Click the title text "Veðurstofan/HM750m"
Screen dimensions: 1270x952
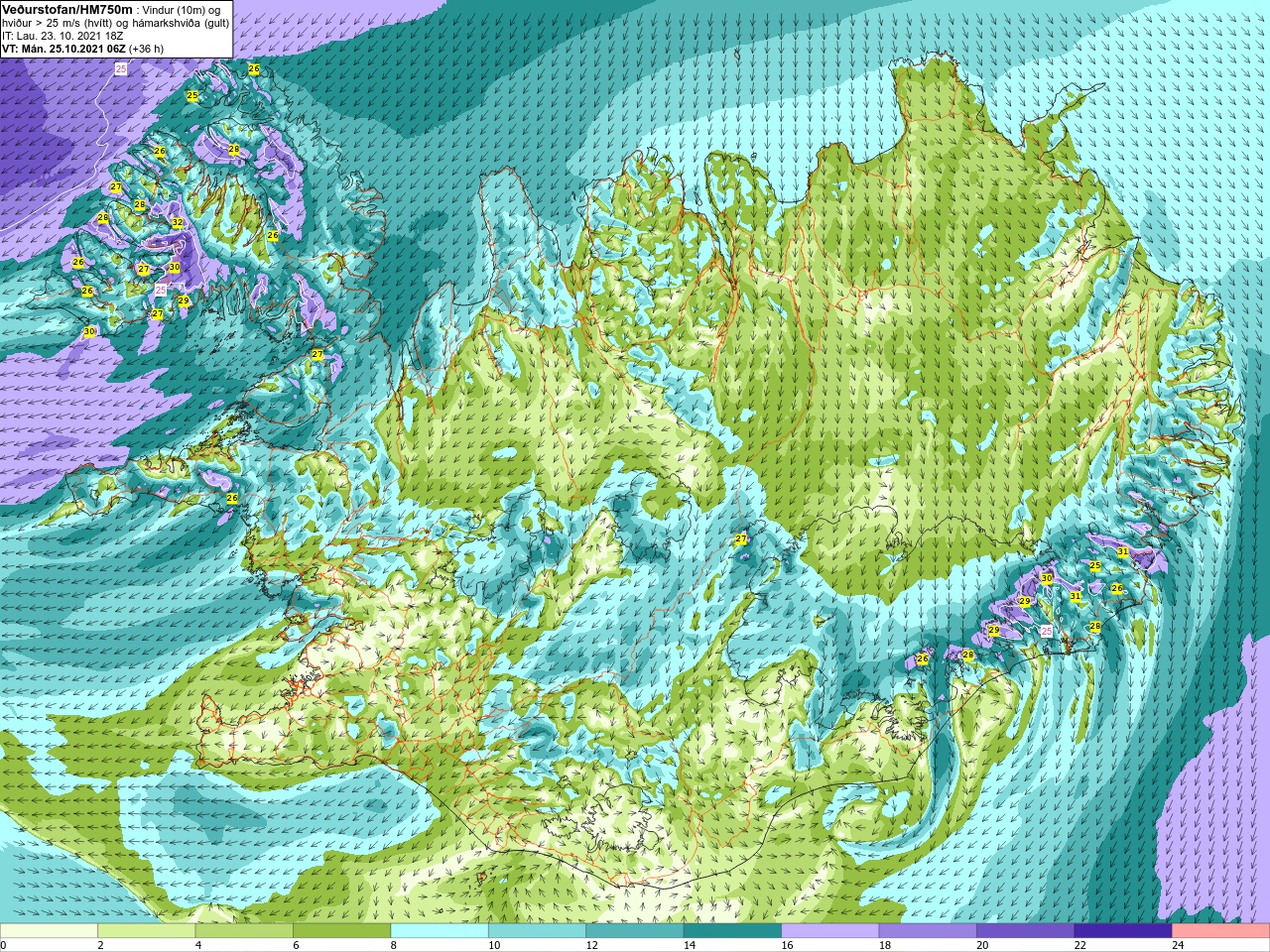67,8
